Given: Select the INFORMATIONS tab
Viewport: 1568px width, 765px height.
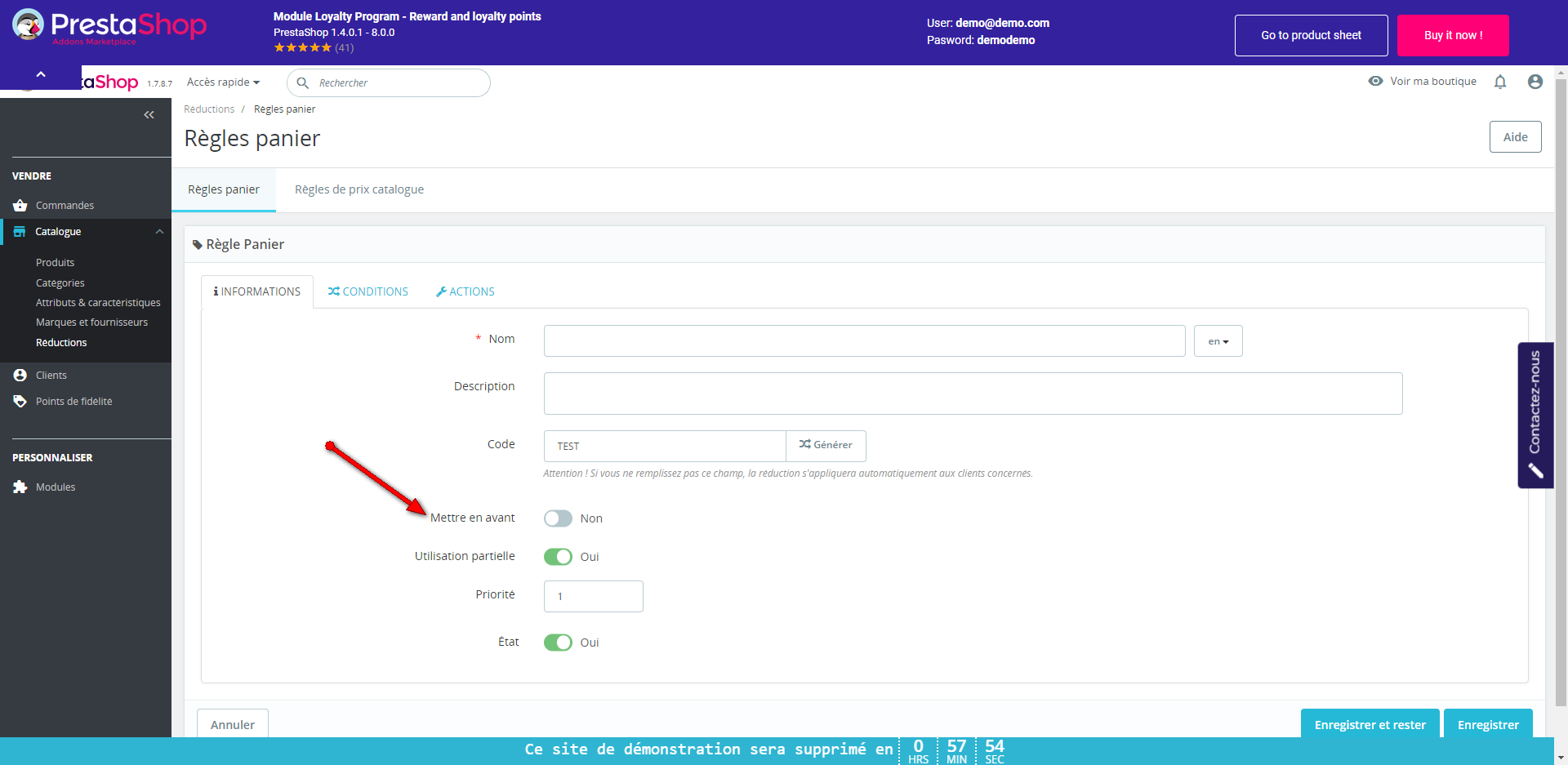Looking at the screenshot, I should (x=257, y=291).
